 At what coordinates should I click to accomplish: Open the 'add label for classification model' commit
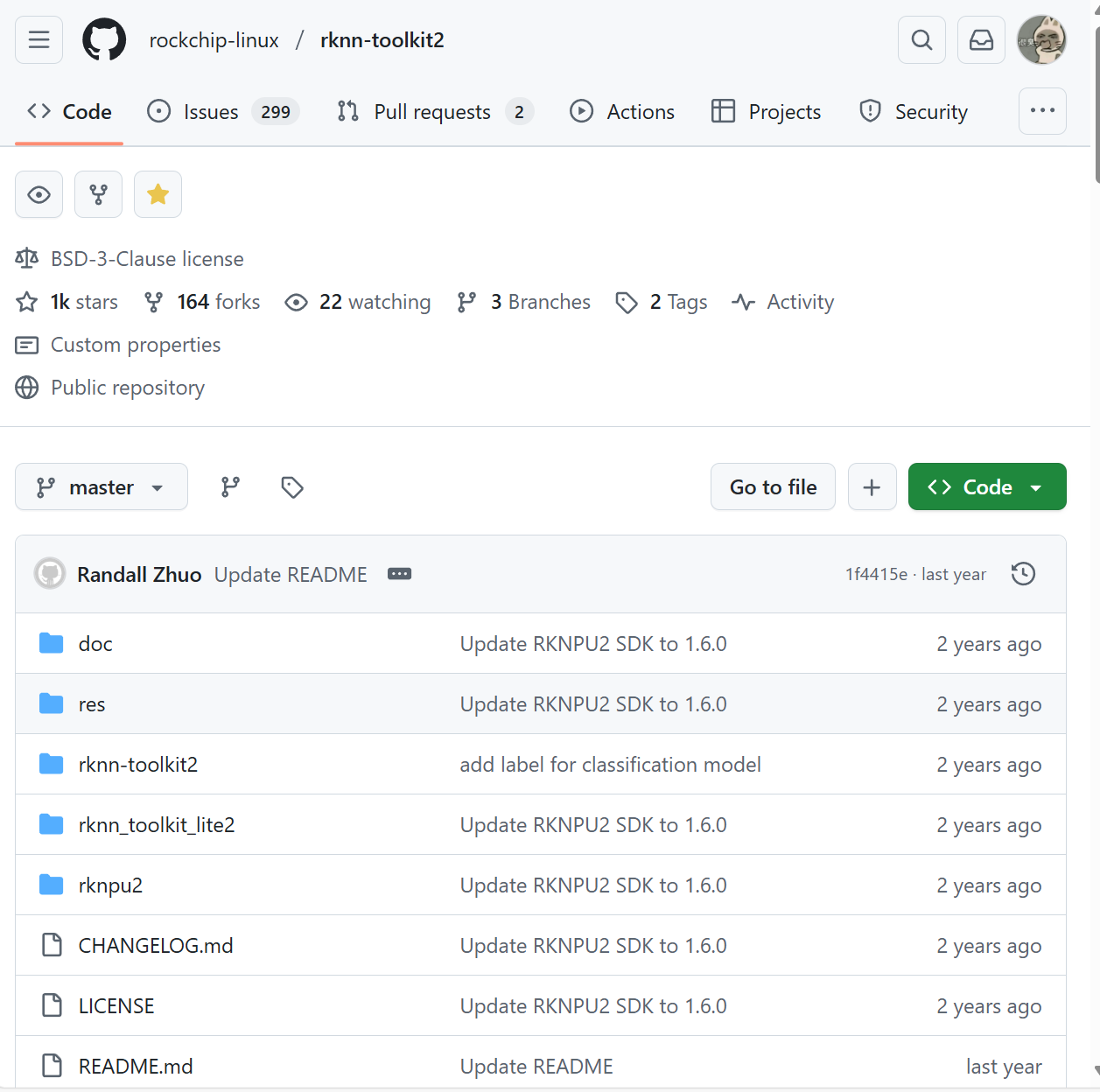[x=610, y=765]
